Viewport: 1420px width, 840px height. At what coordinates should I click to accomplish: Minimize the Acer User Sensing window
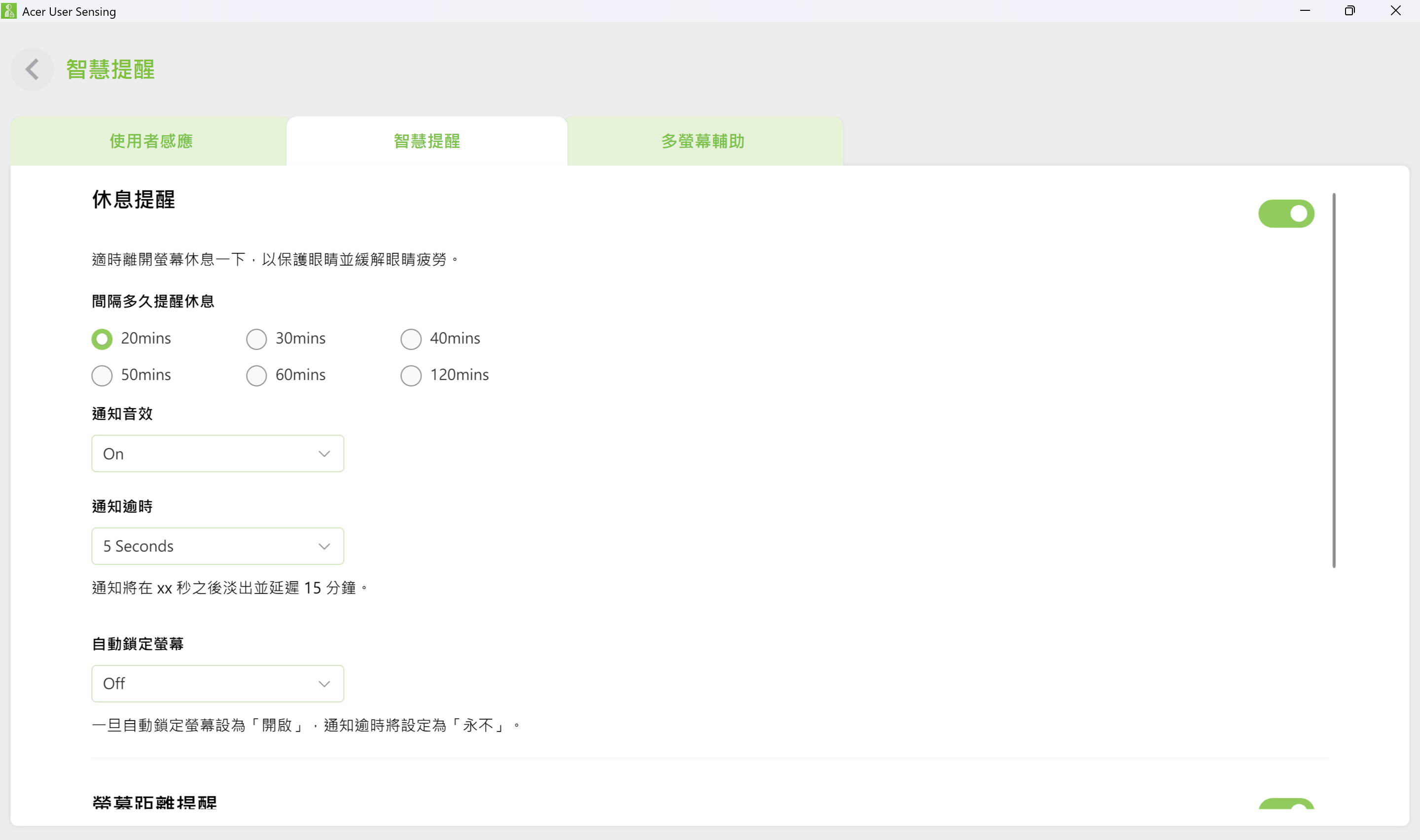pyautogui.click(x=1305, y=11)
